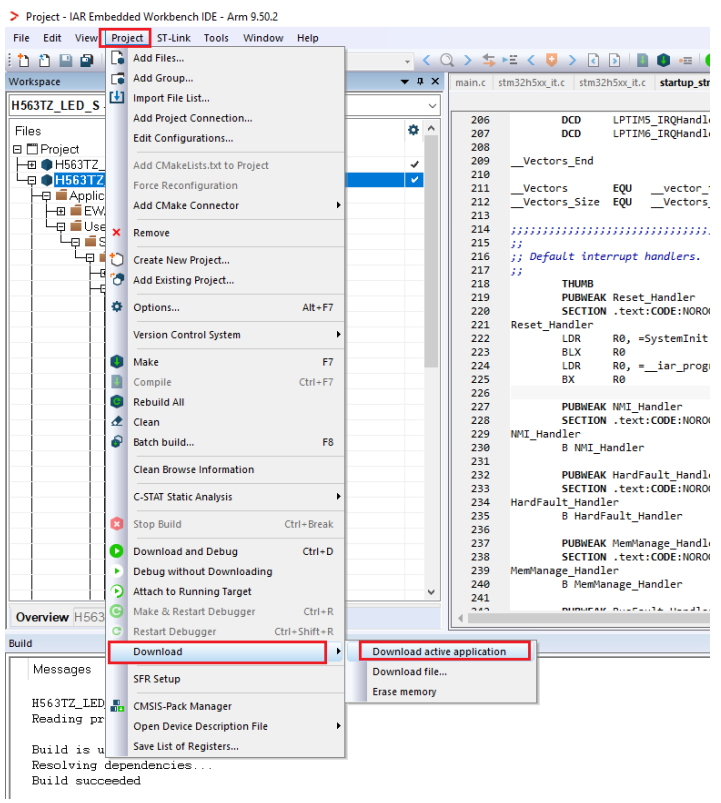
Task: Click the Add Group menu icon
Action: coord(117,78)
